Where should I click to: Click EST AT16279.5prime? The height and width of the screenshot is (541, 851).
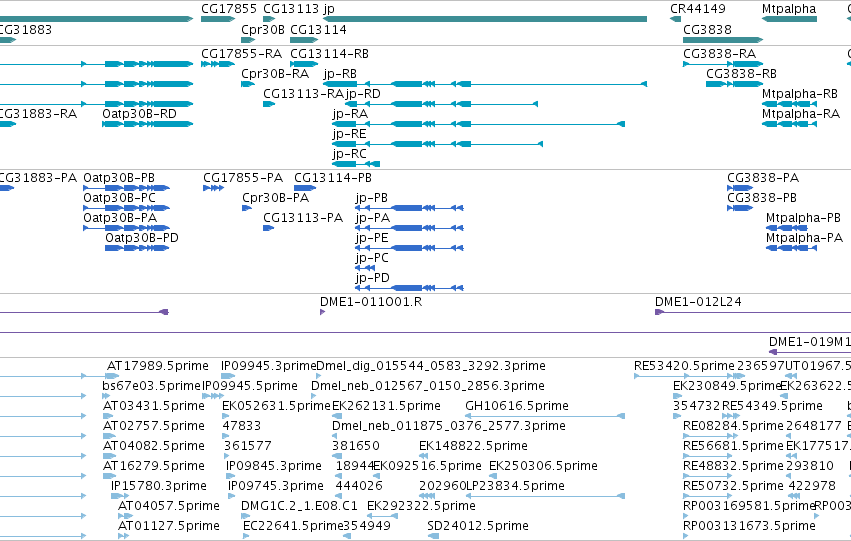pyautogui.click(x=154, y=467)
